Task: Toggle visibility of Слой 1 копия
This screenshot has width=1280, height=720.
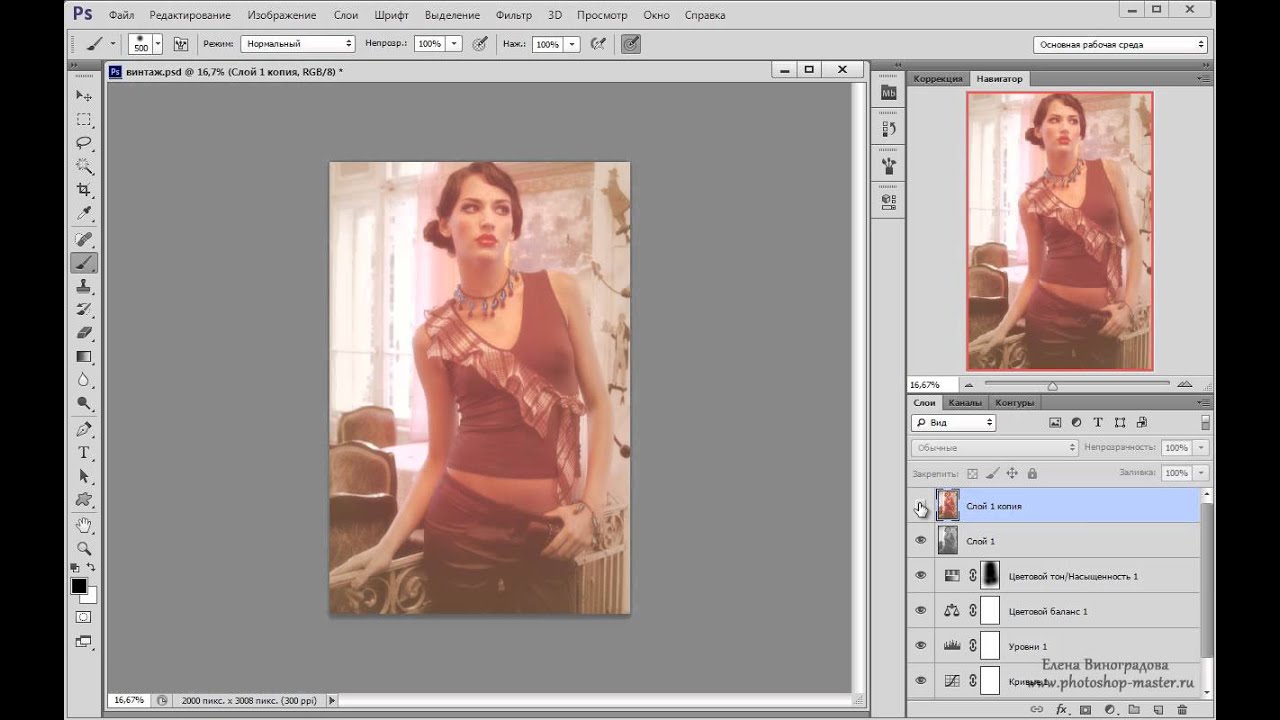Action: 921,506
